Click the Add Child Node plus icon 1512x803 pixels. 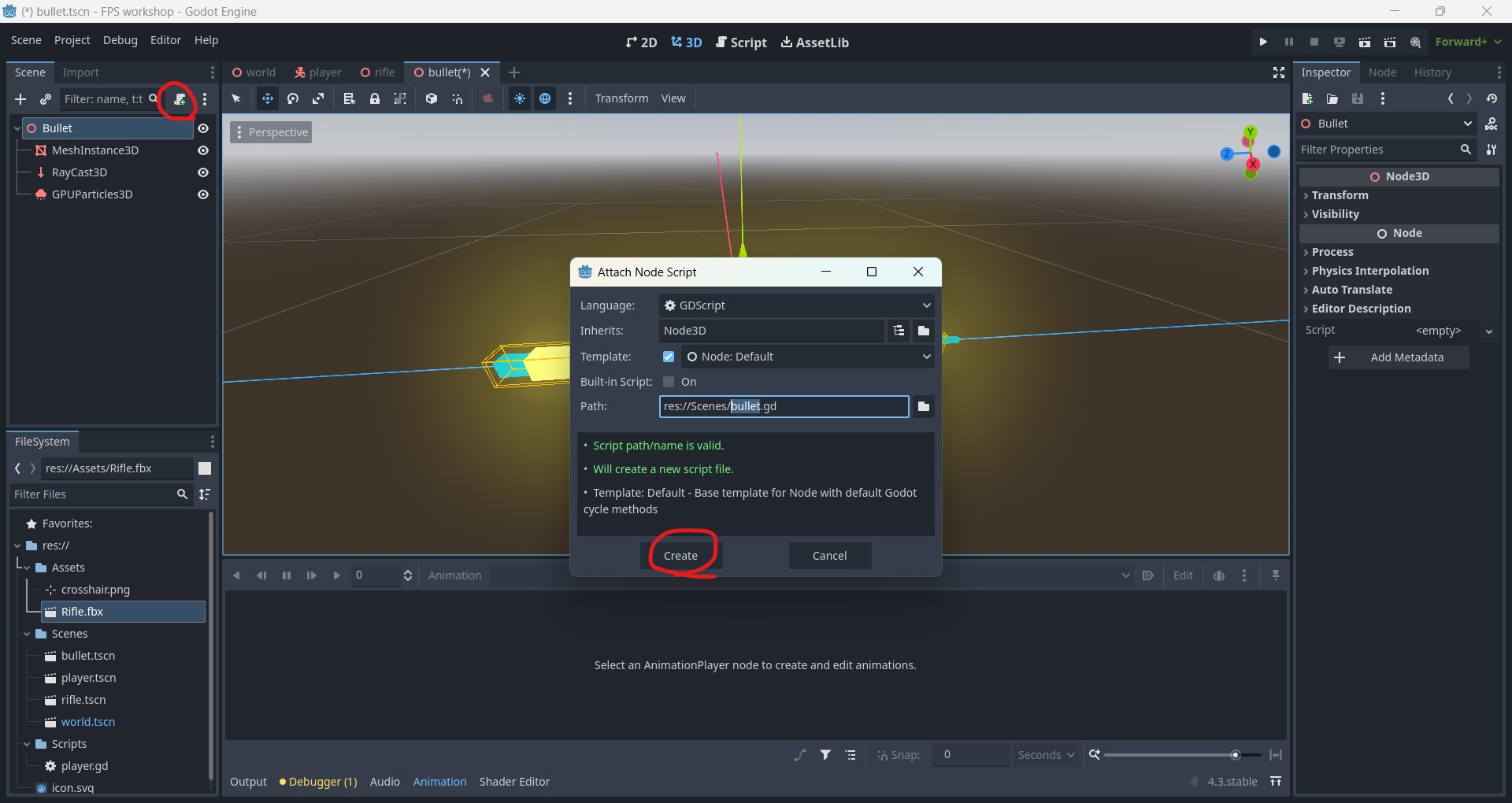(20, 99)
